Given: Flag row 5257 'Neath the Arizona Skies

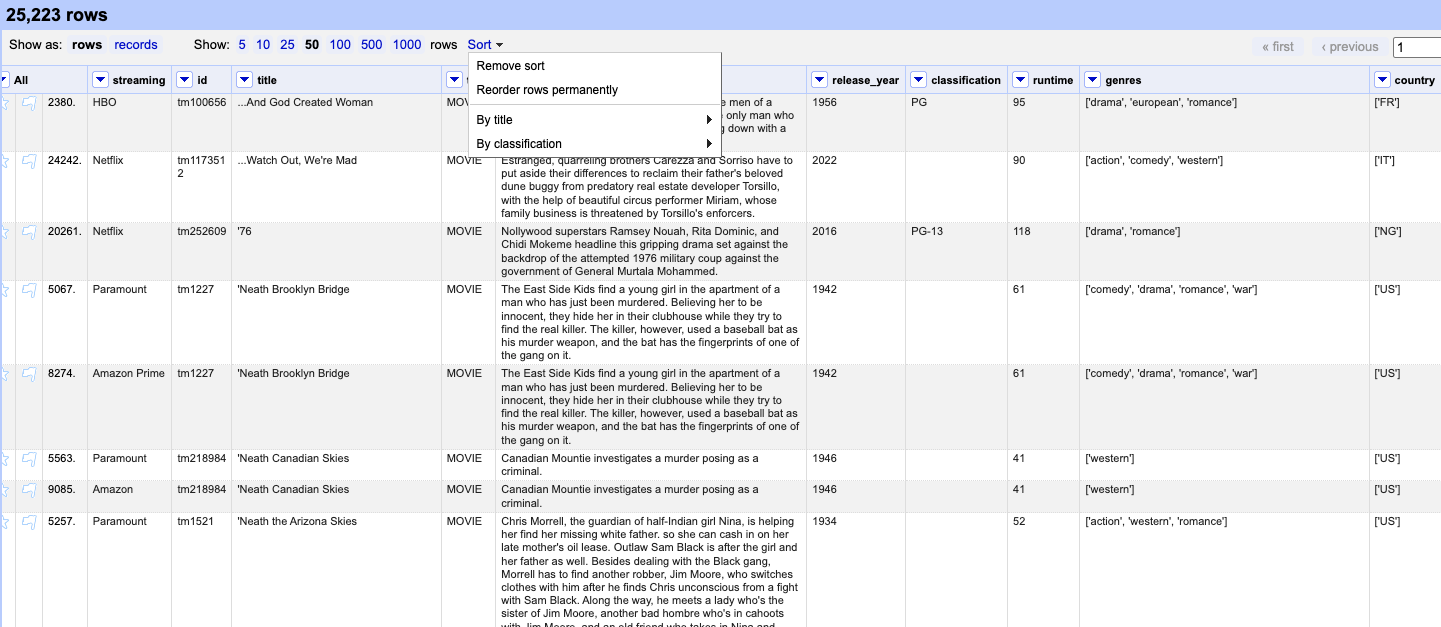Looking at the screenshot, I should tap(29, 522).
